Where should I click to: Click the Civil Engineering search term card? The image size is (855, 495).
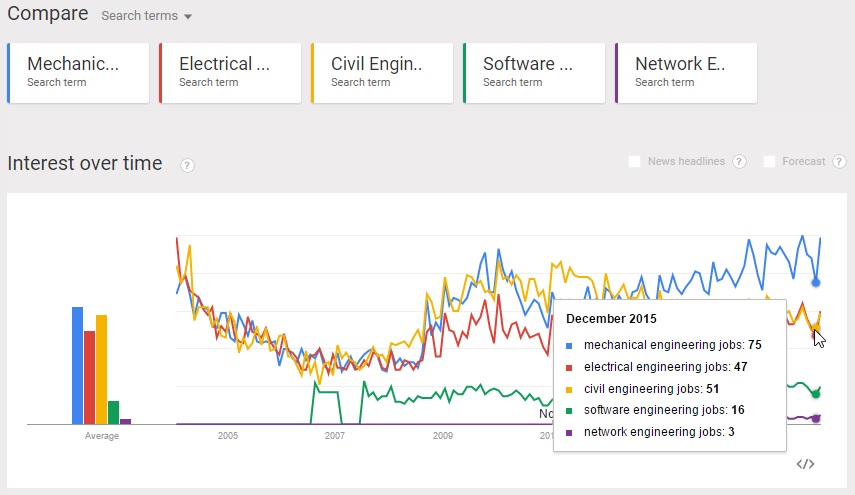[x=383, y=73]
